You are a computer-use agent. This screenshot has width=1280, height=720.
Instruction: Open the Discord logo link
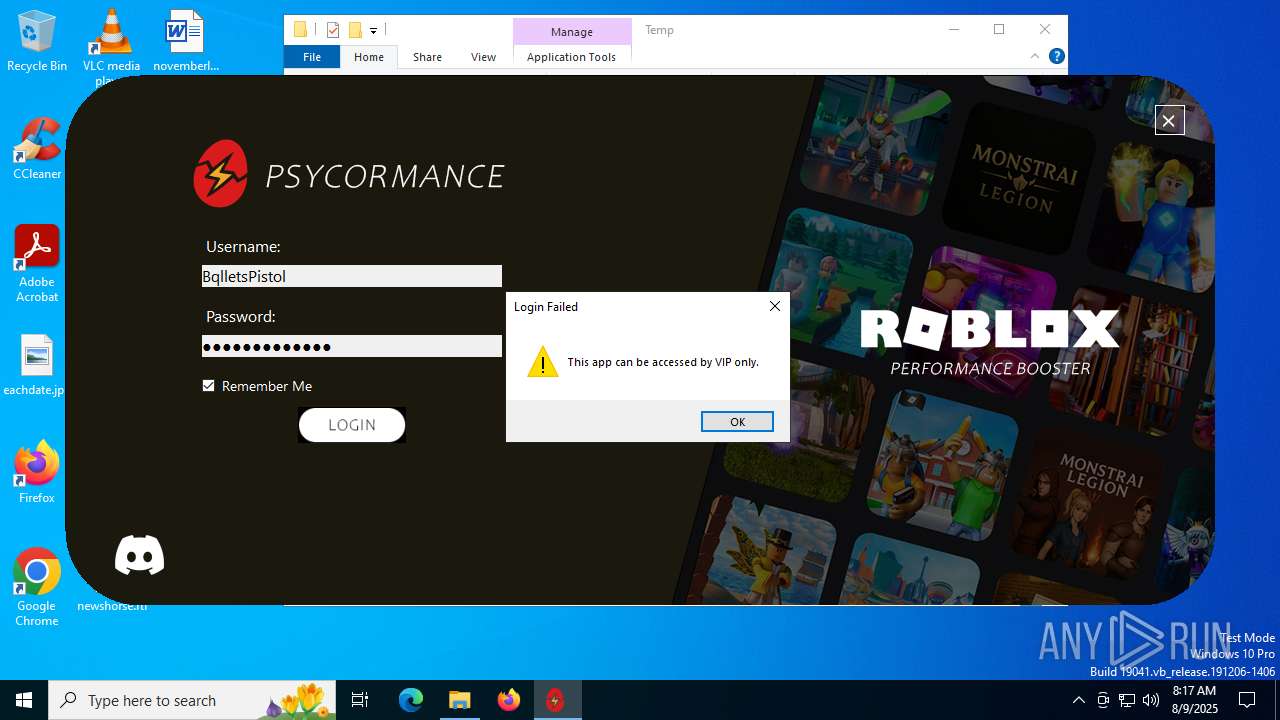point(139,555)
